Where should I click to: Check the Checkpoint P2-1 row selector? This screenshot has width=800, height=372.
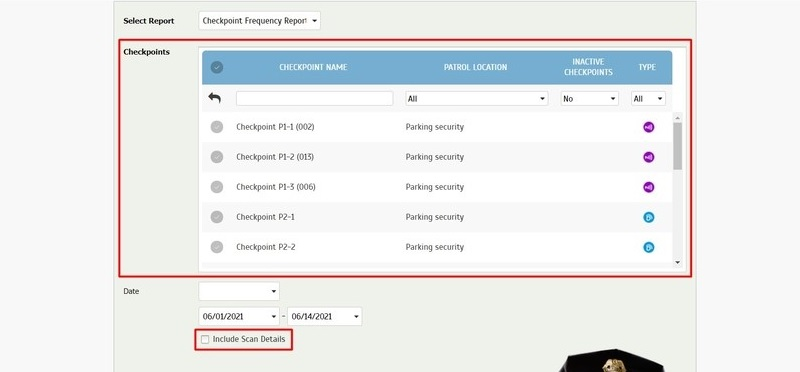pyautogui.click(x=217, y=217)
